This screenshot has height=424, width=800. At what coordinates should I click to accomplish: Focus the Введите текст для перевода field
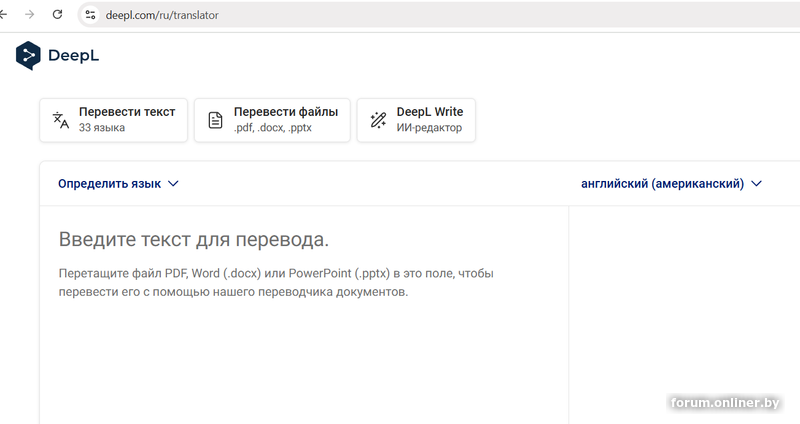193,240
